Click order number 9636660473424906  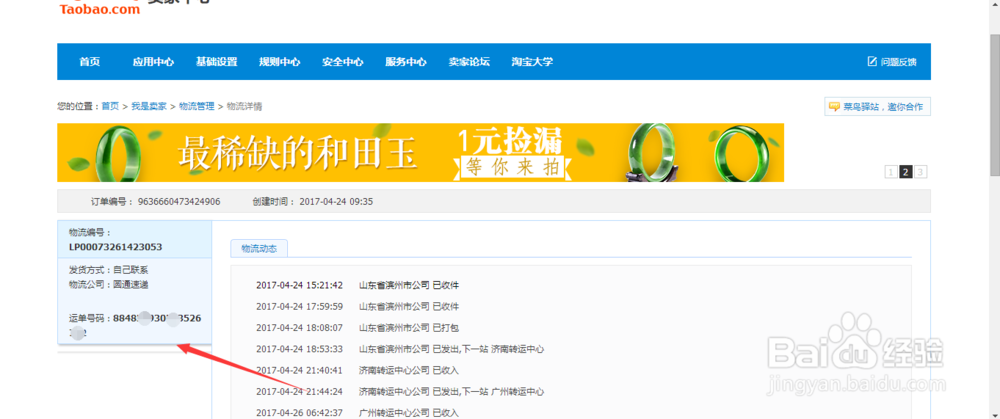click(181, 202)
